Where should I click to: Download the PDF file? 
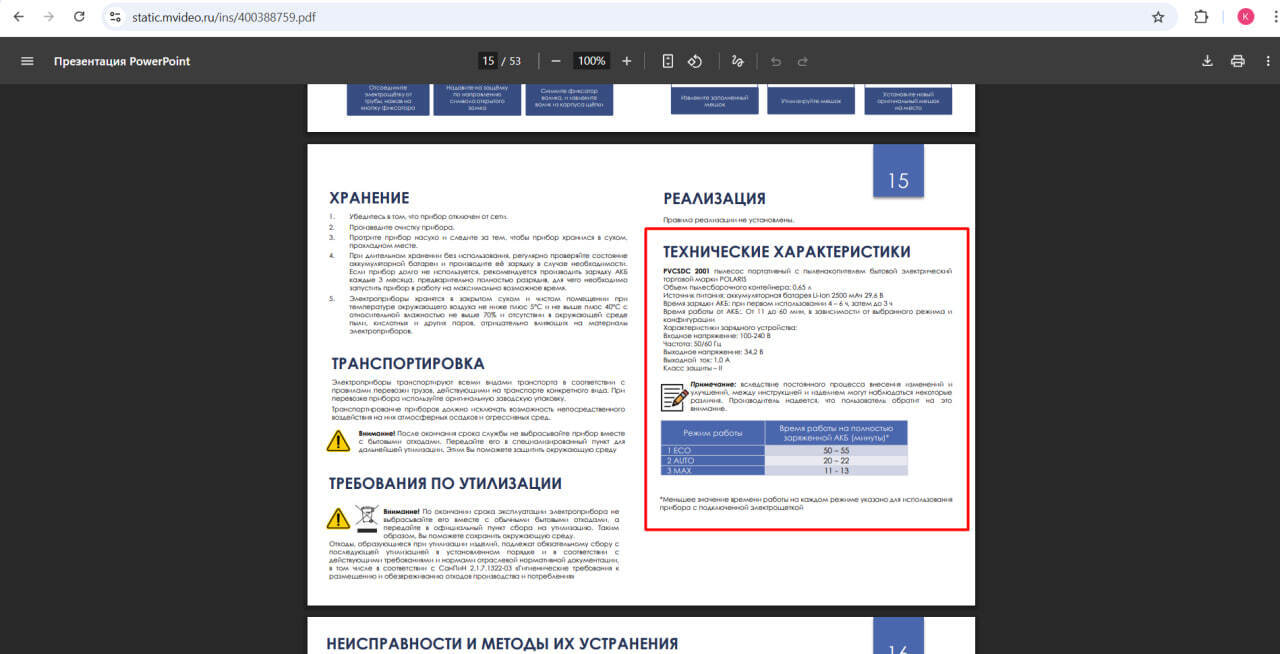click(x=1207, y=61)
